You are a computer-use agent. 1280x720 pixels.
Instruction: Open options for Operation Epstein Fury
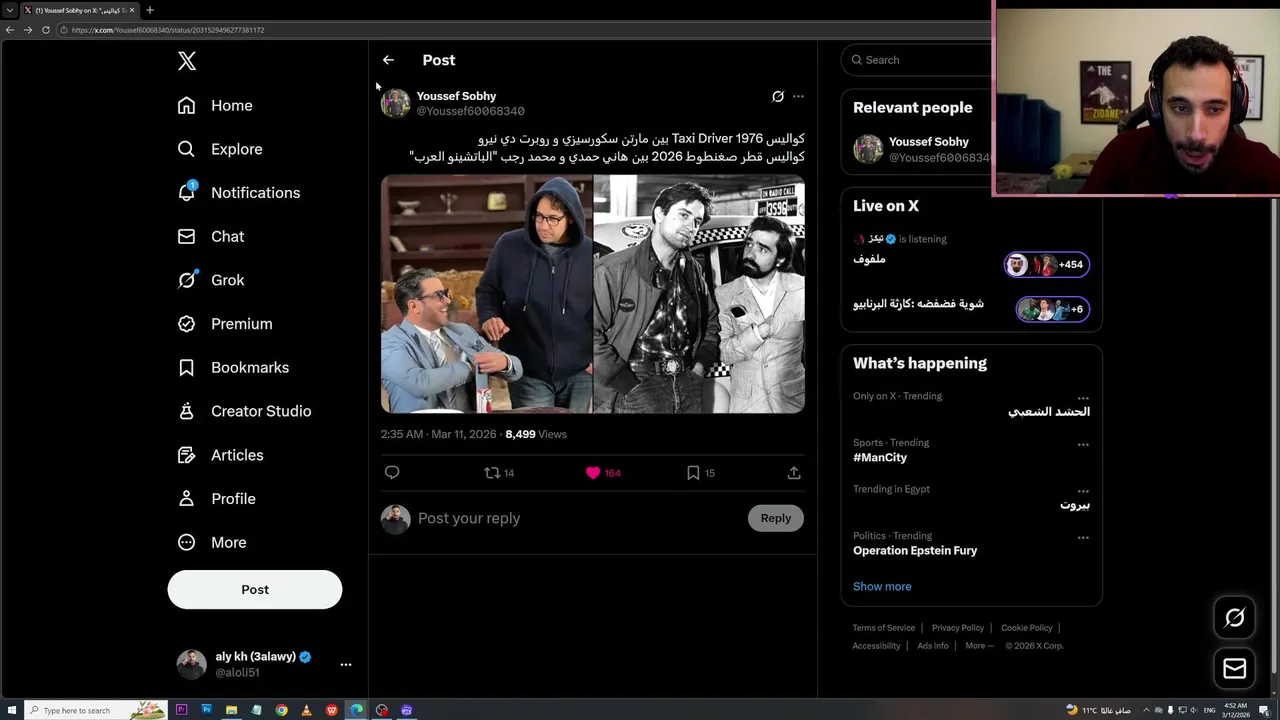[x=1083, y=537]
